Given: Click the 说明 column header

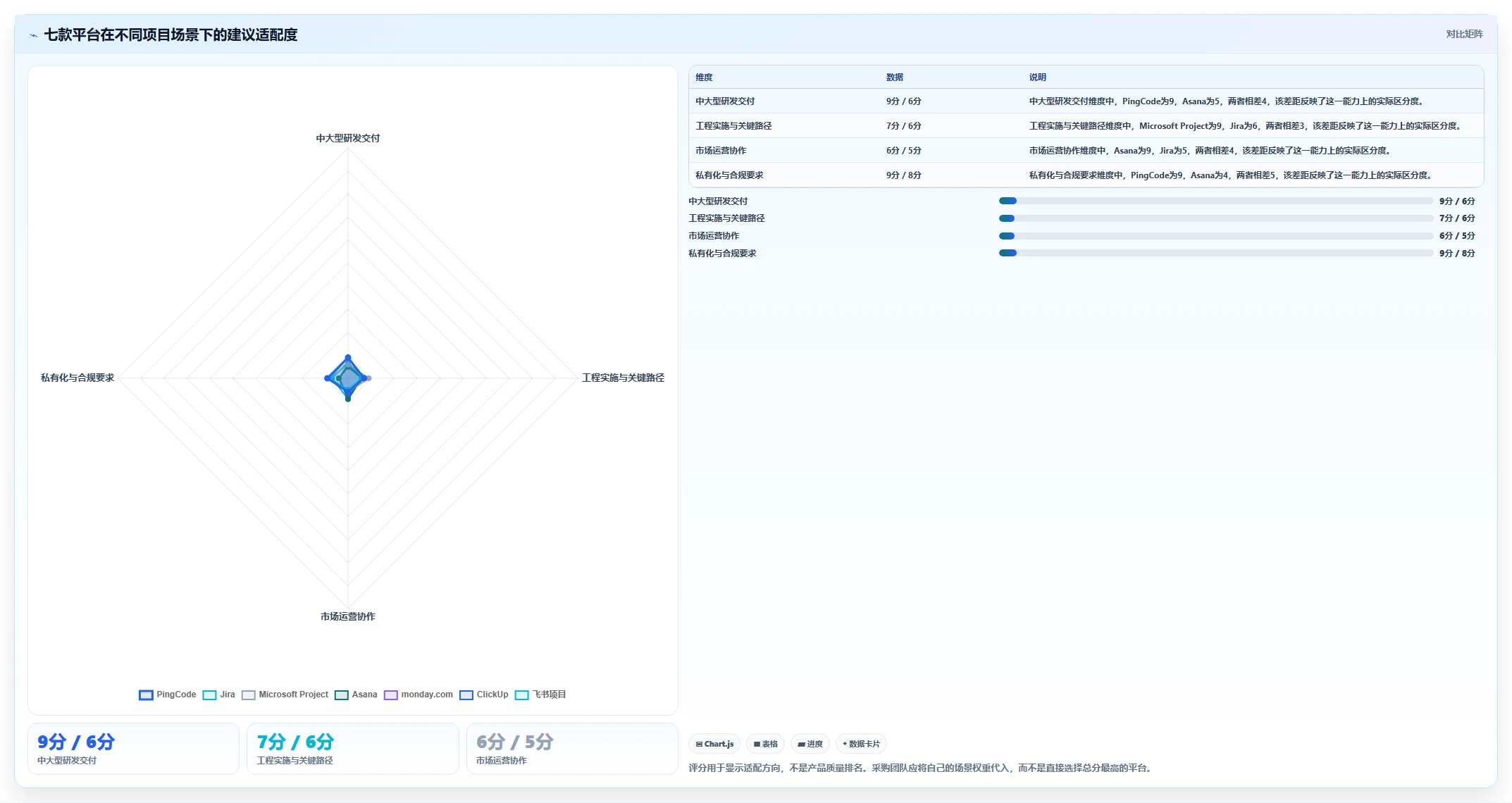Looking at the screenshot, I should [x=1037, y=77].
